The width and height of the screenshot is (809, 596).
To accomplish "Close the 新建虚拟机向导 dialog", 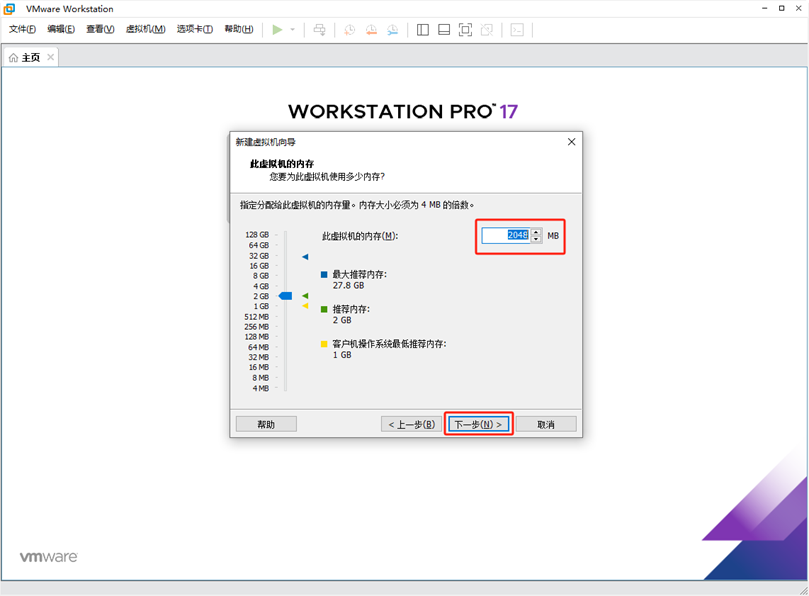I will coord(571,141).
